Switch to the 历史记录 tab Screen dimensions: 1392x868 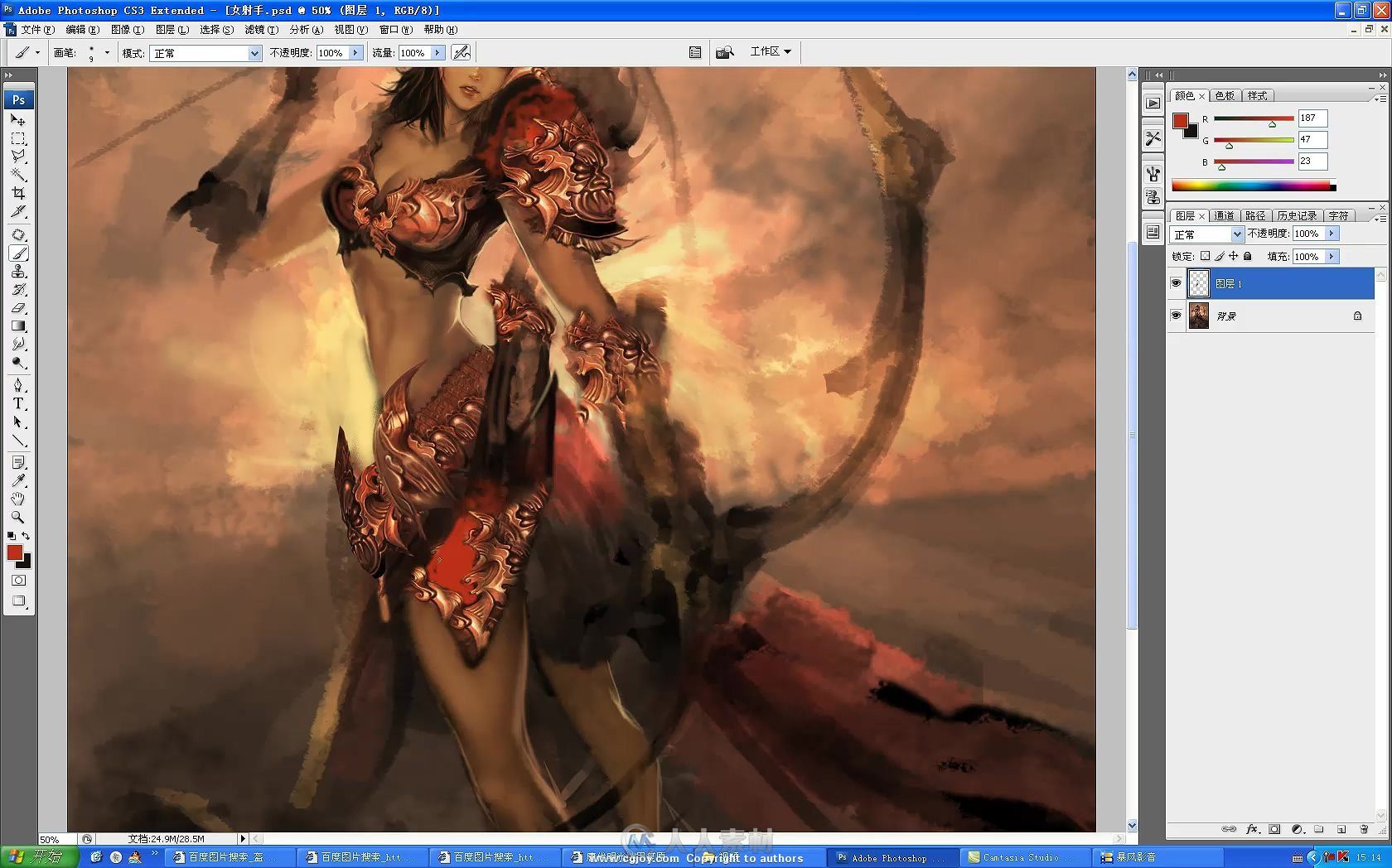click(x=1297, y=215)
